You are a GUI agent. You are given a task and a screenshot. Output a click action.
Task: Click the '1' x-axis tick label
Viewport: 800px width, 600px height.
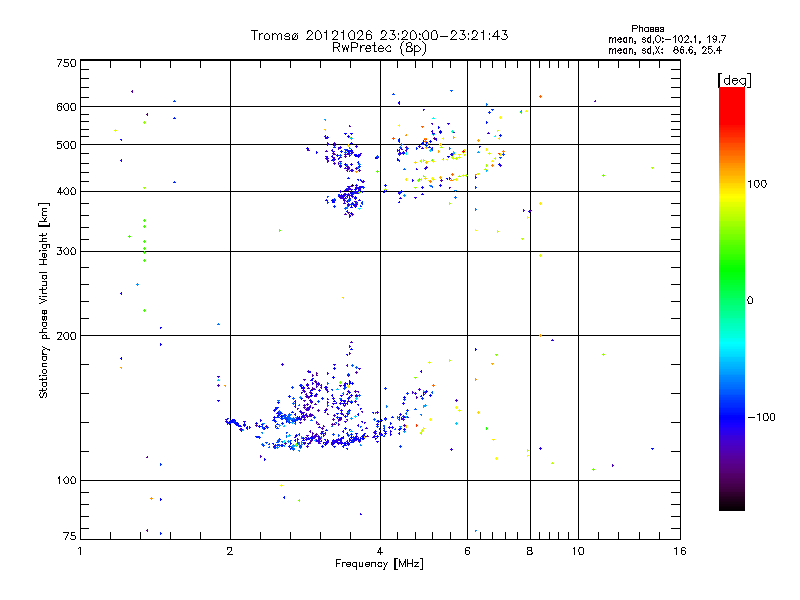[80, 551]
